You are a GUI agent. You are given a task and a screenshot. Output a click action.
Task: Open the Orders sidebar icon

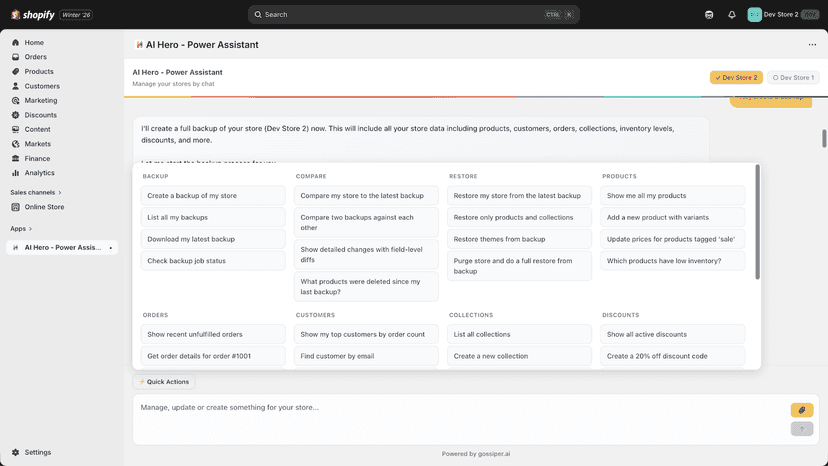coord(15,57)
